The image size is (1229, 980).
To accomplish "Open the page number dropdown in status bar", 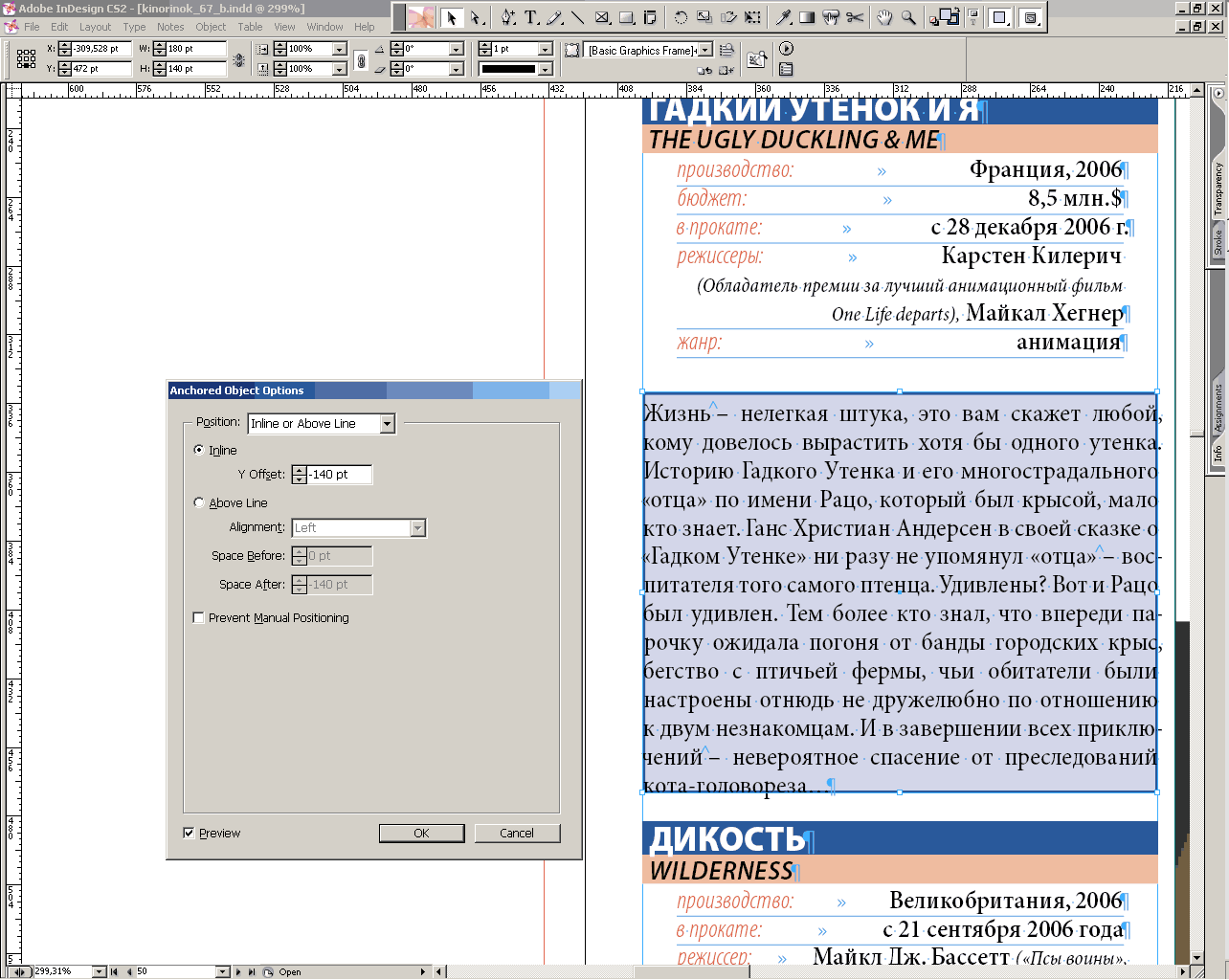I will pyautogui.click(x=223, y=971).
